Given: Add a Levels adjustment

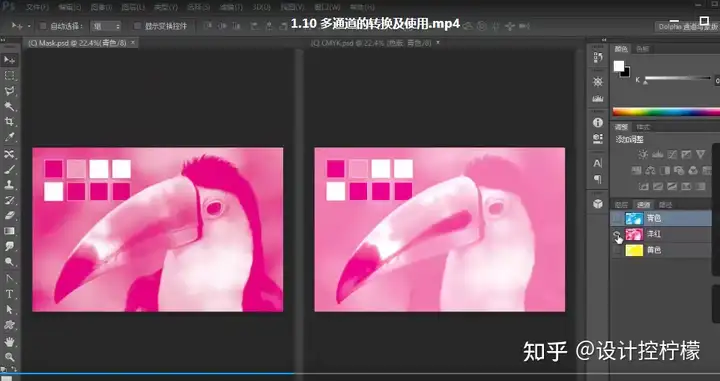Looking at the screenshot, I should 658,154.
